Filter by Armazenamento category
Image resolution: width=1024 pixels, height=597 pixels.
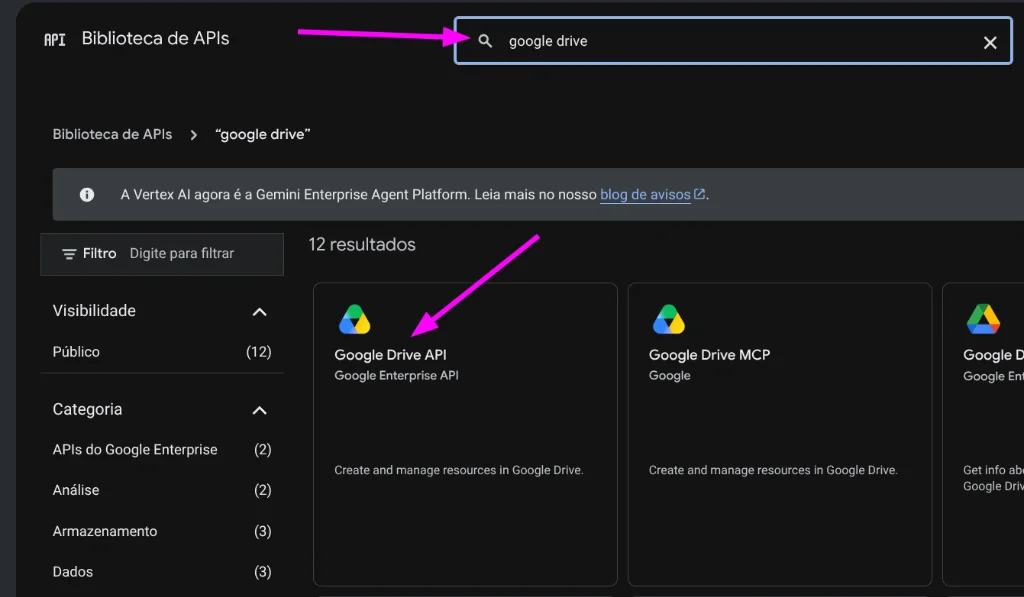162,532
